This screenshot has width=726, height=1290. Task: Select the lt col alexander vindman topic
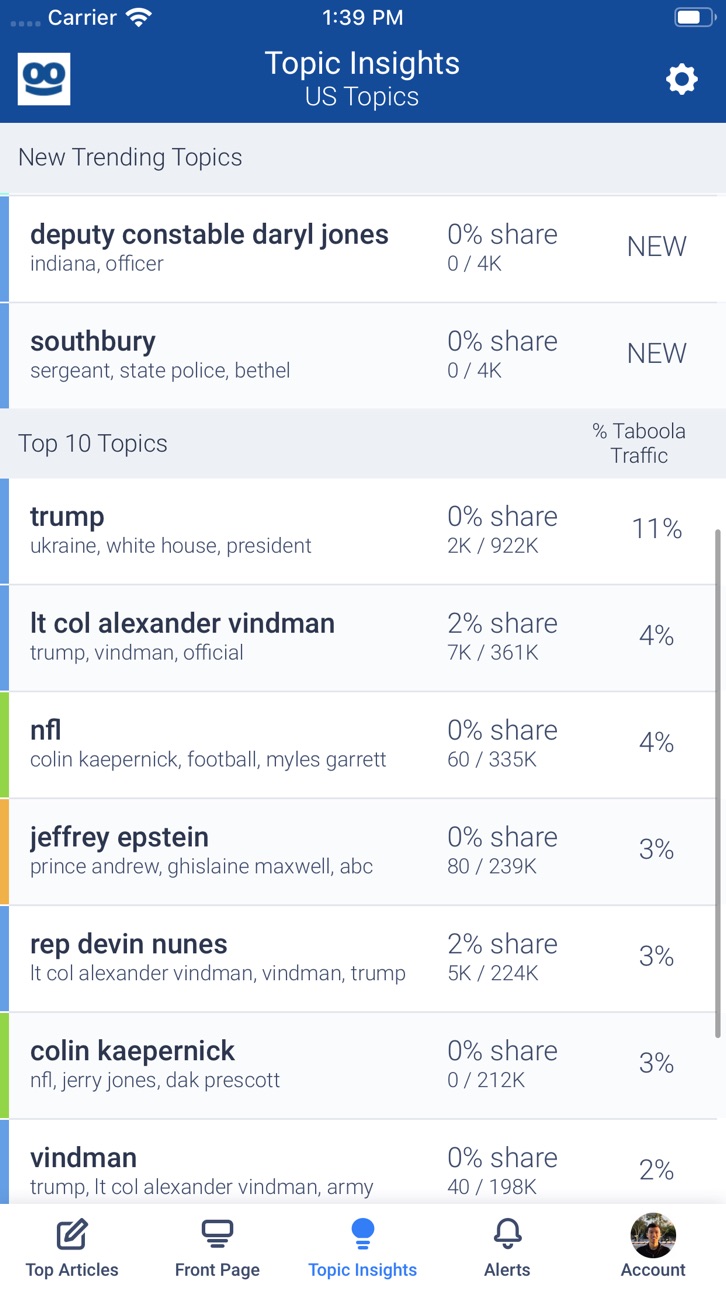363,638
